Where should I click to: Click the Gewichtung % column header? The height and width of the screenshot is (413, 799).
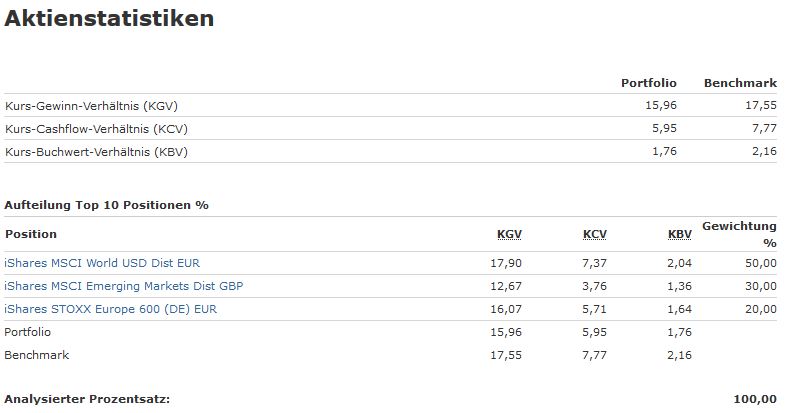740,234
